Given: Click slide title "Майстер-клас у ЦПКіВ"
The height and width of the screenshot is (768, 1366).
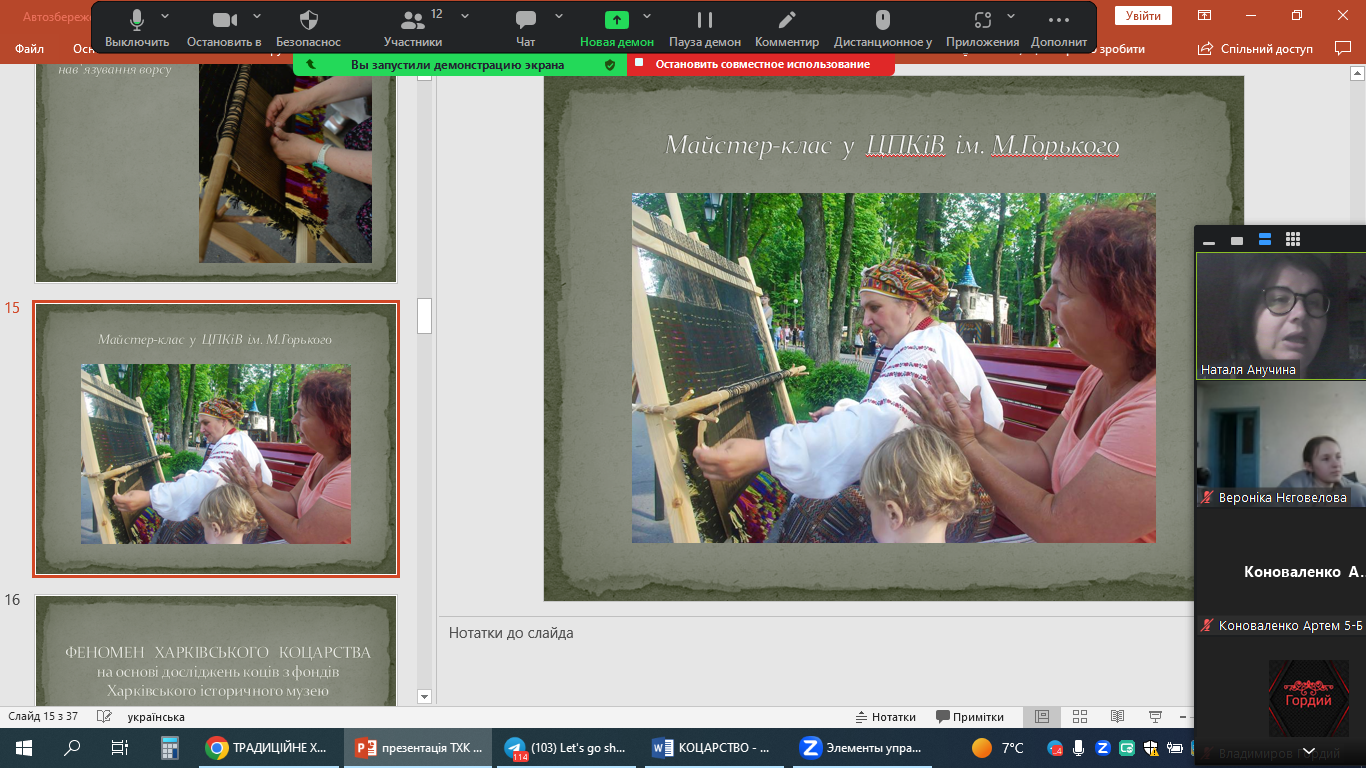Looking at the screenshot, I should tap(892, 146).
